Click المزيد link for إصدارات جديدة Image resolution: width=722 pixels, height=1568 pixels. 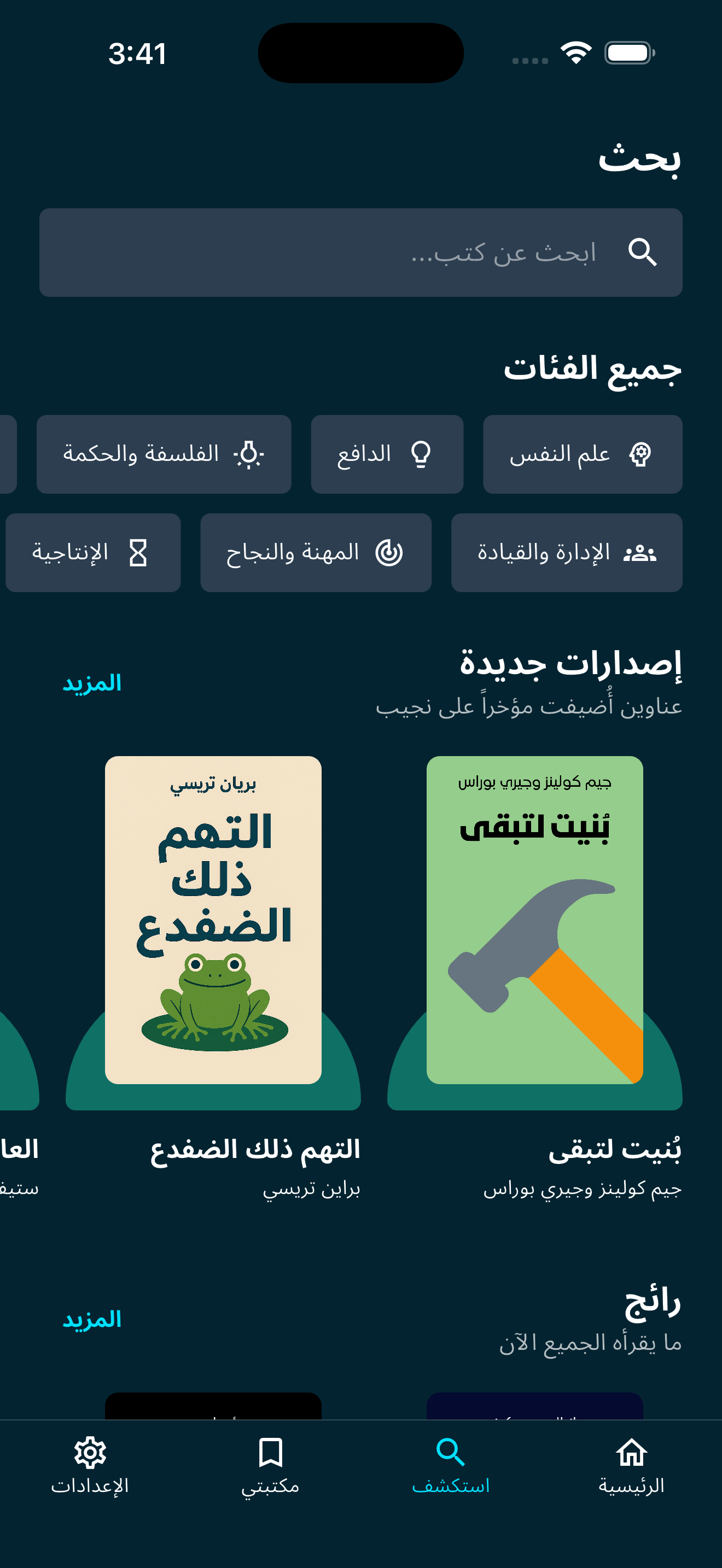[x=92, y=683]
